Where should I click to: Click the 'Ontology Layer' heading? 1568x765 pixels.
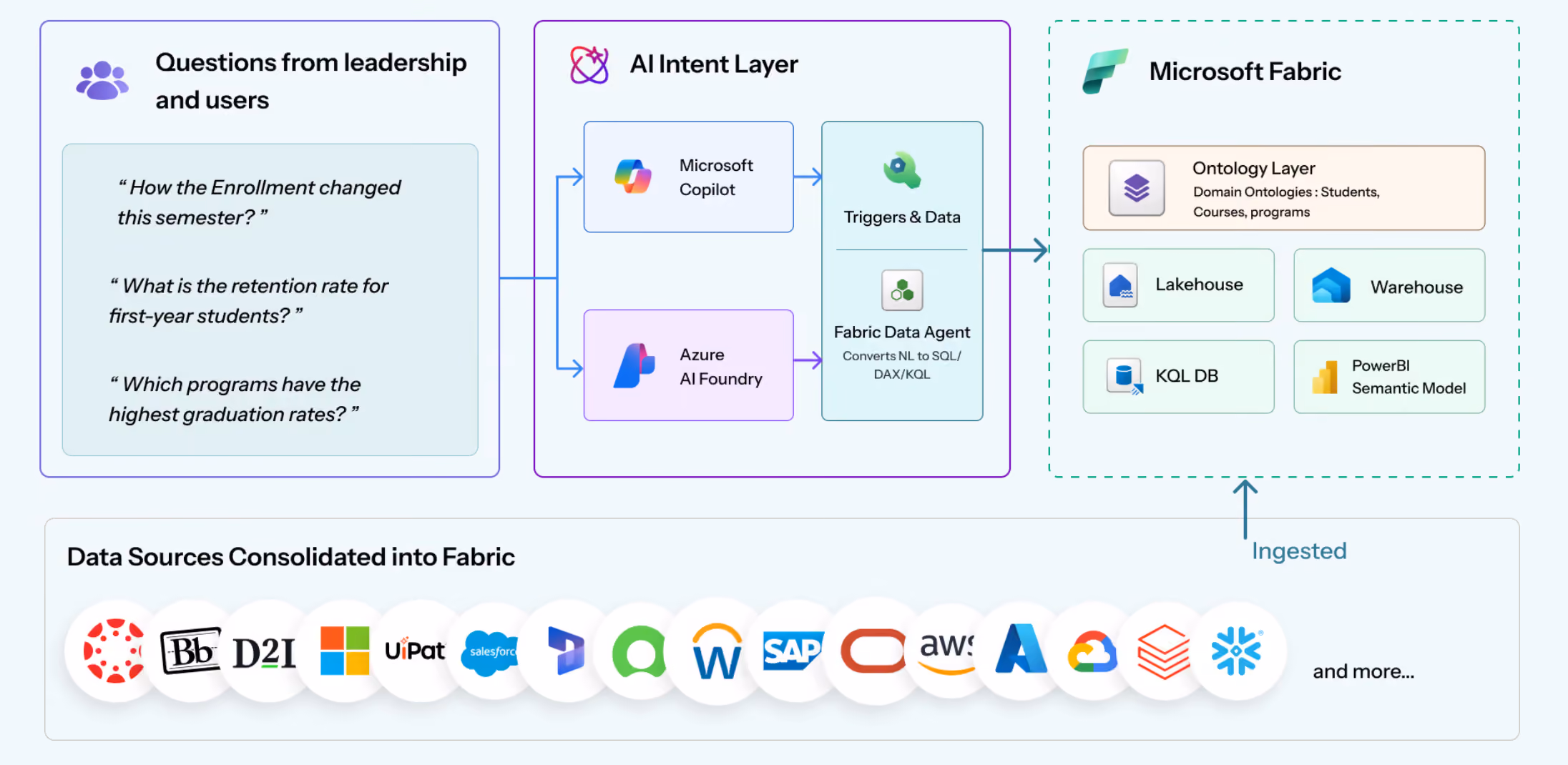click(1253, 169)
